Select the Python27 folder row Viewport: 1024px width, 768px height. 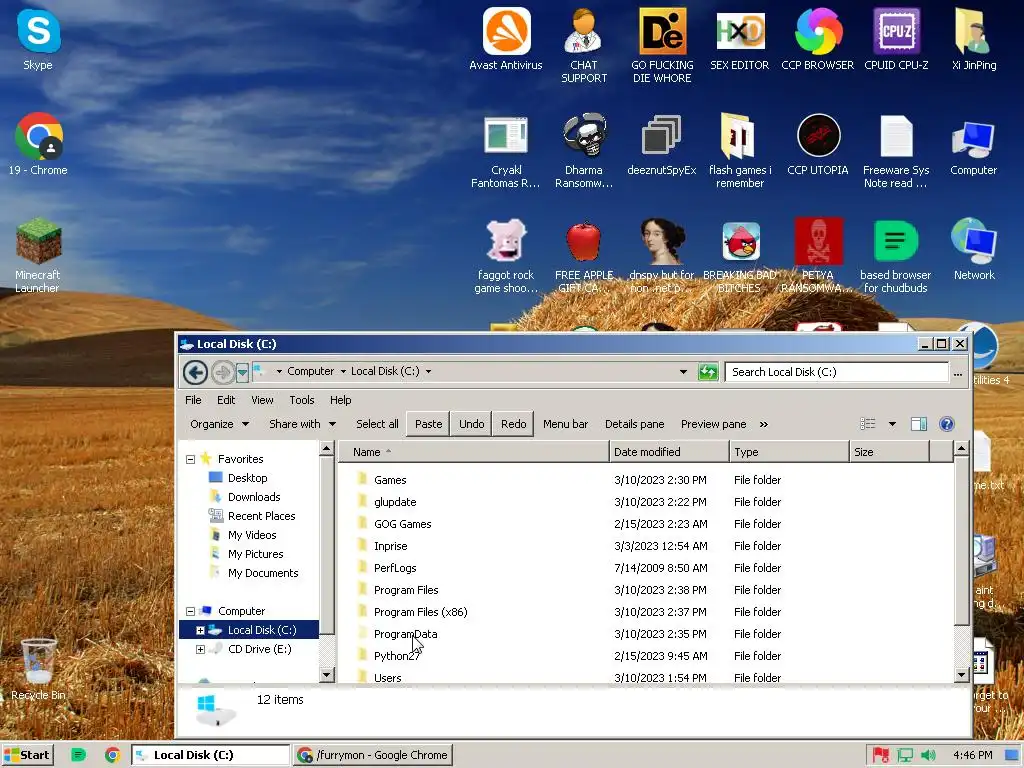[646, 656]
